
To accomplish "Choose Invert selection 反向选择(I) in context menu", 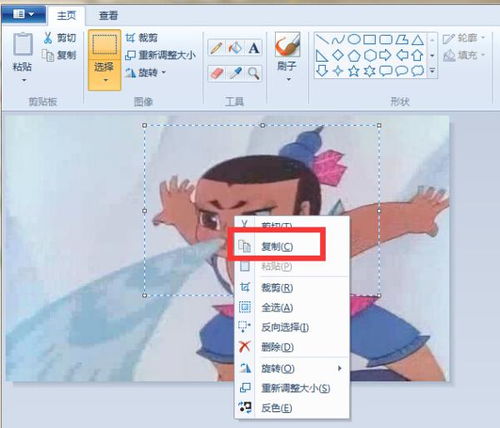I will click(292, 327).
